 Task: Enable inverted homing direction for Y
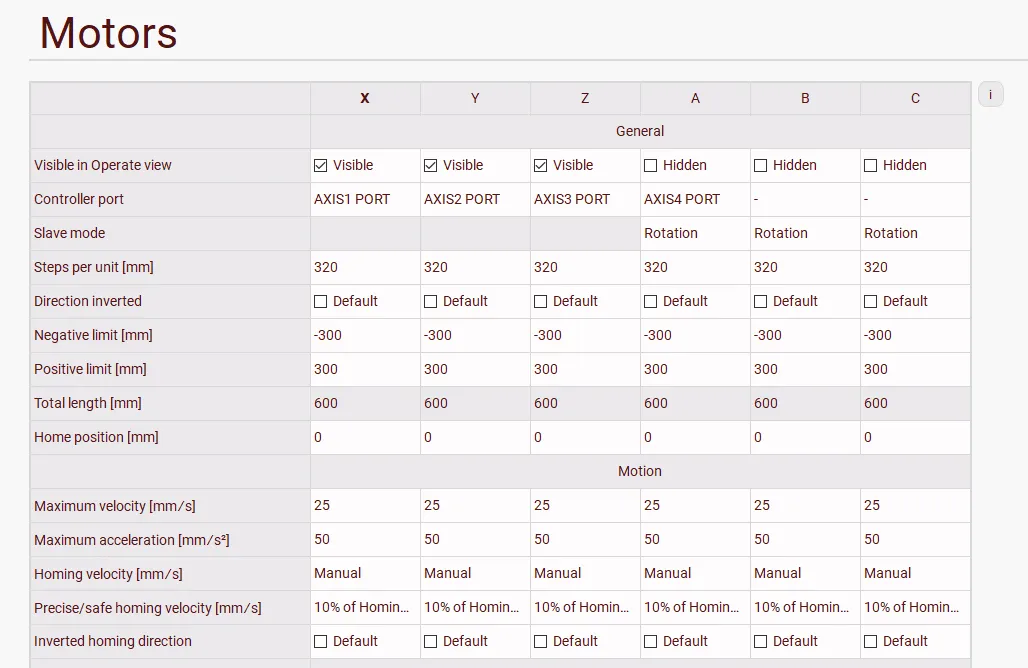coord(431,642)
